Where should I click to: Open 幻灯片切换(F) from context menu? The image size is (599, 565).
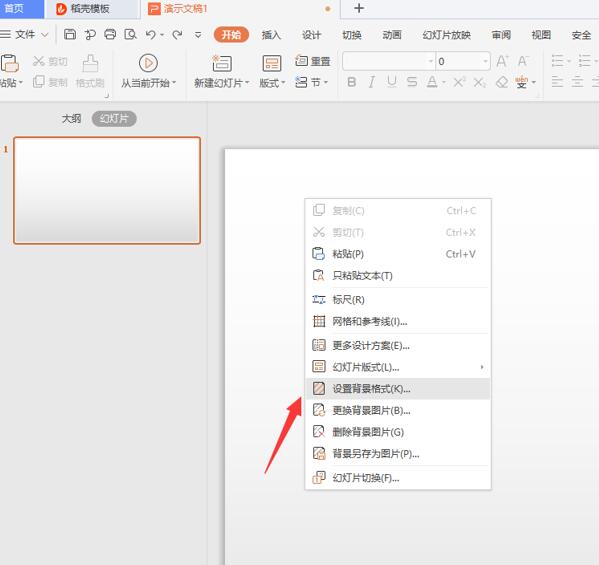pyautogui.click(x=398, y=478)
